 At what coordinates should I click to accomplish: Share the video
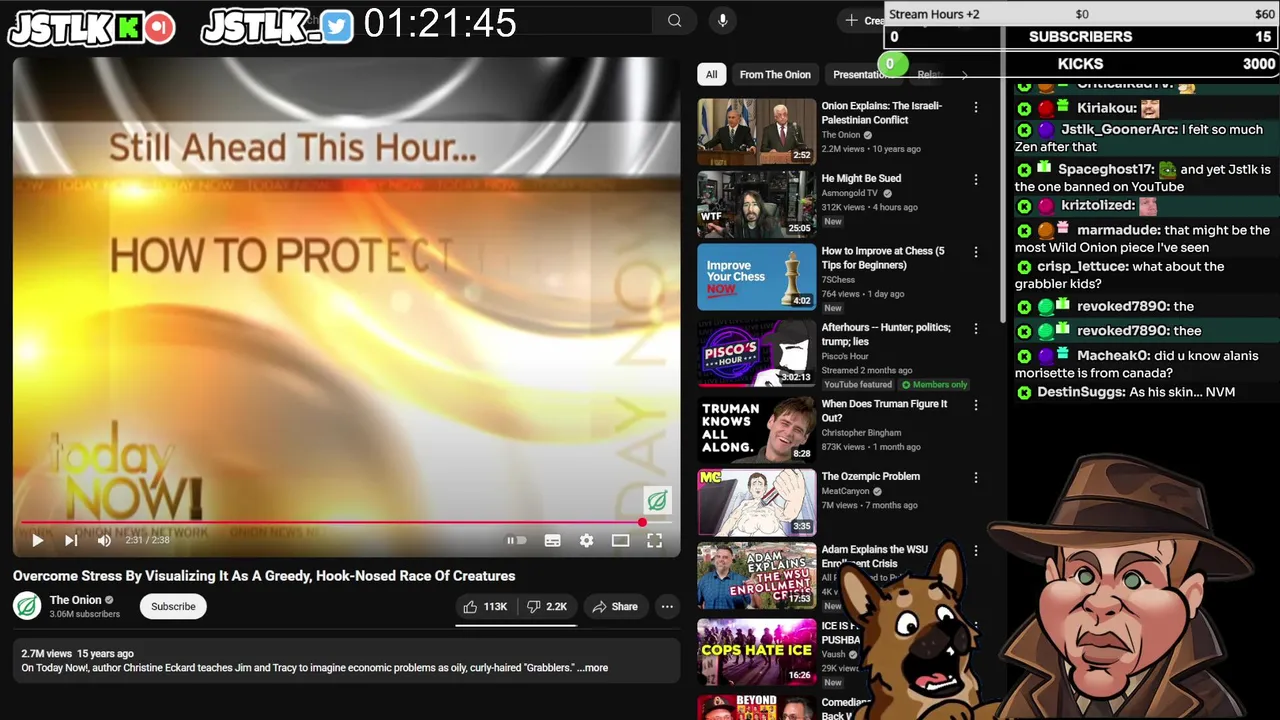(x=614, y=606)
